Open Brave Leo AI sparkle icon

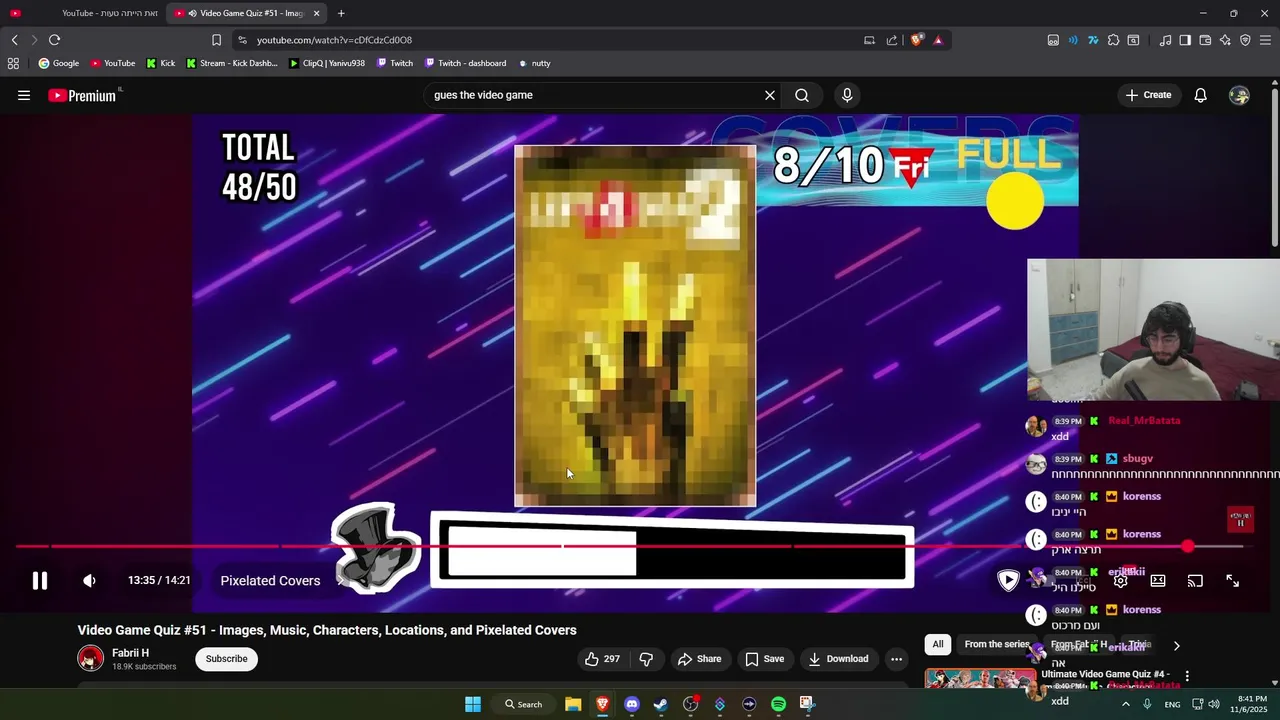1225,40
